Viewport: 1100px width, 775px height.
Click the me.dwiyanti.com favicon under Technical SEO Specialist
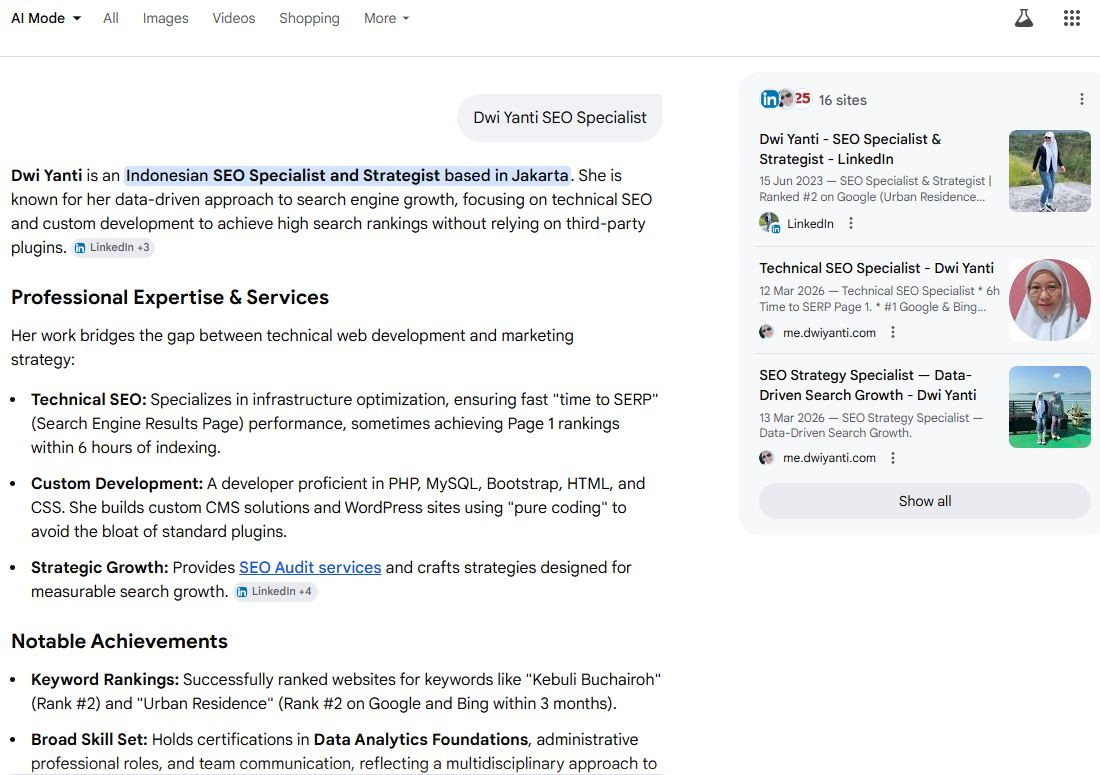[x=766, y=331]
